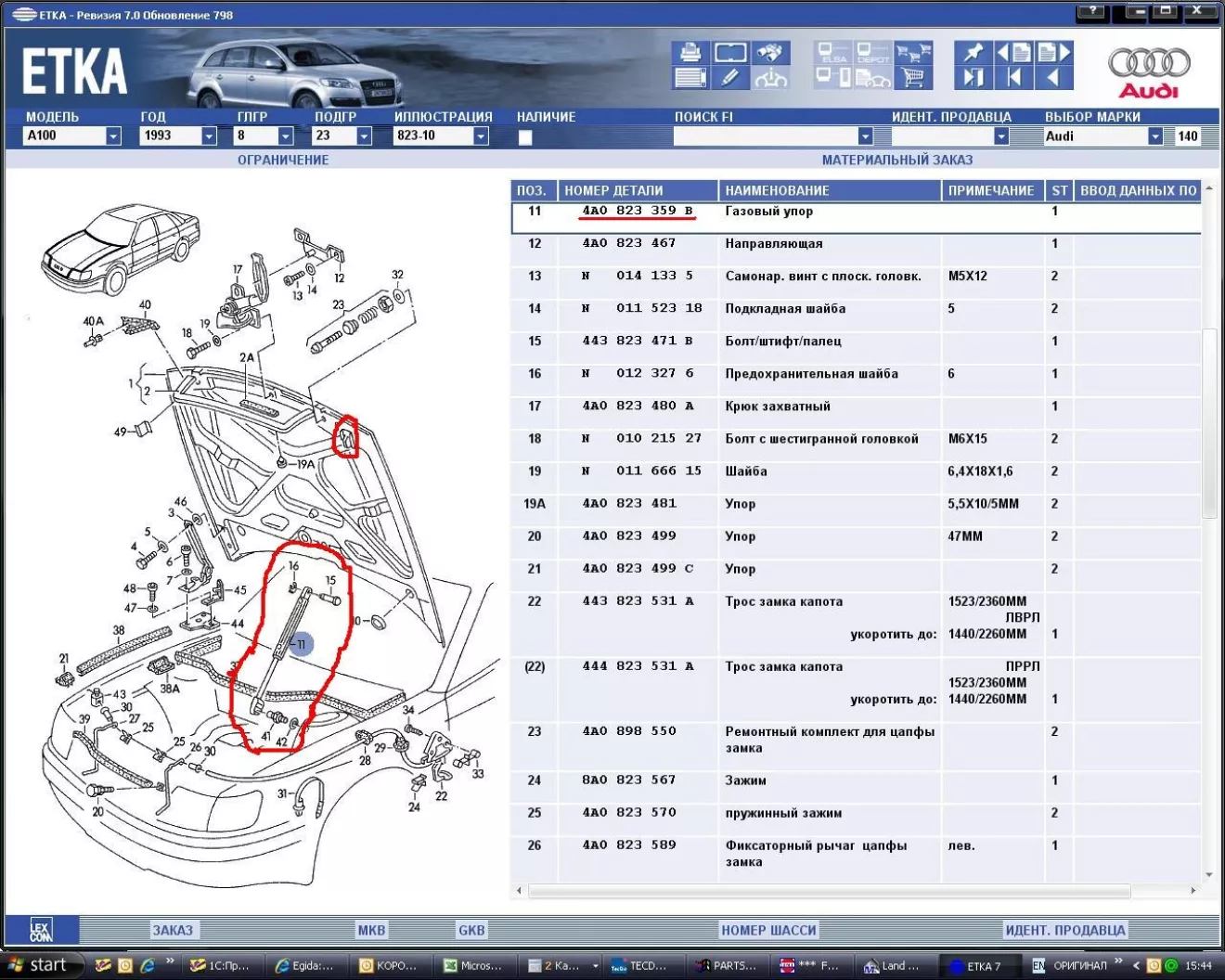Click the ОГРАНИЧЕНИЕ label link
This screenshot has height=980, width=1225.
283,160
